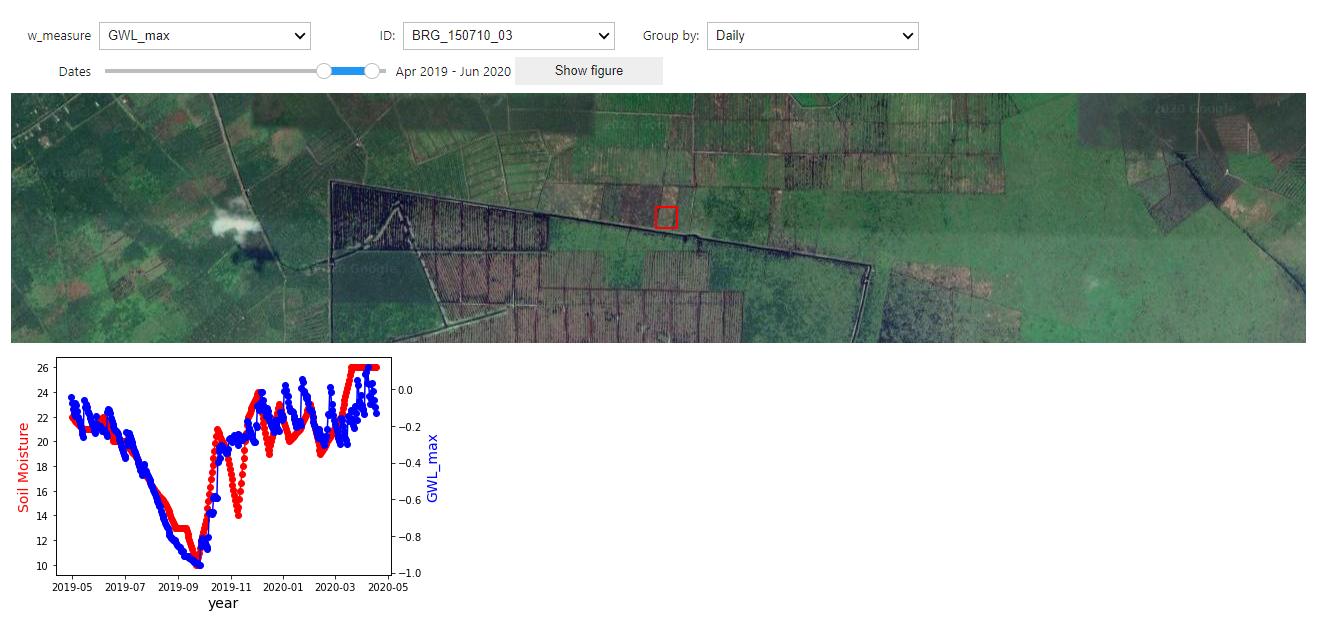Click the 'w_measure' label
The height and width of the screenshot is (619, 1322).
pos(59,36)
